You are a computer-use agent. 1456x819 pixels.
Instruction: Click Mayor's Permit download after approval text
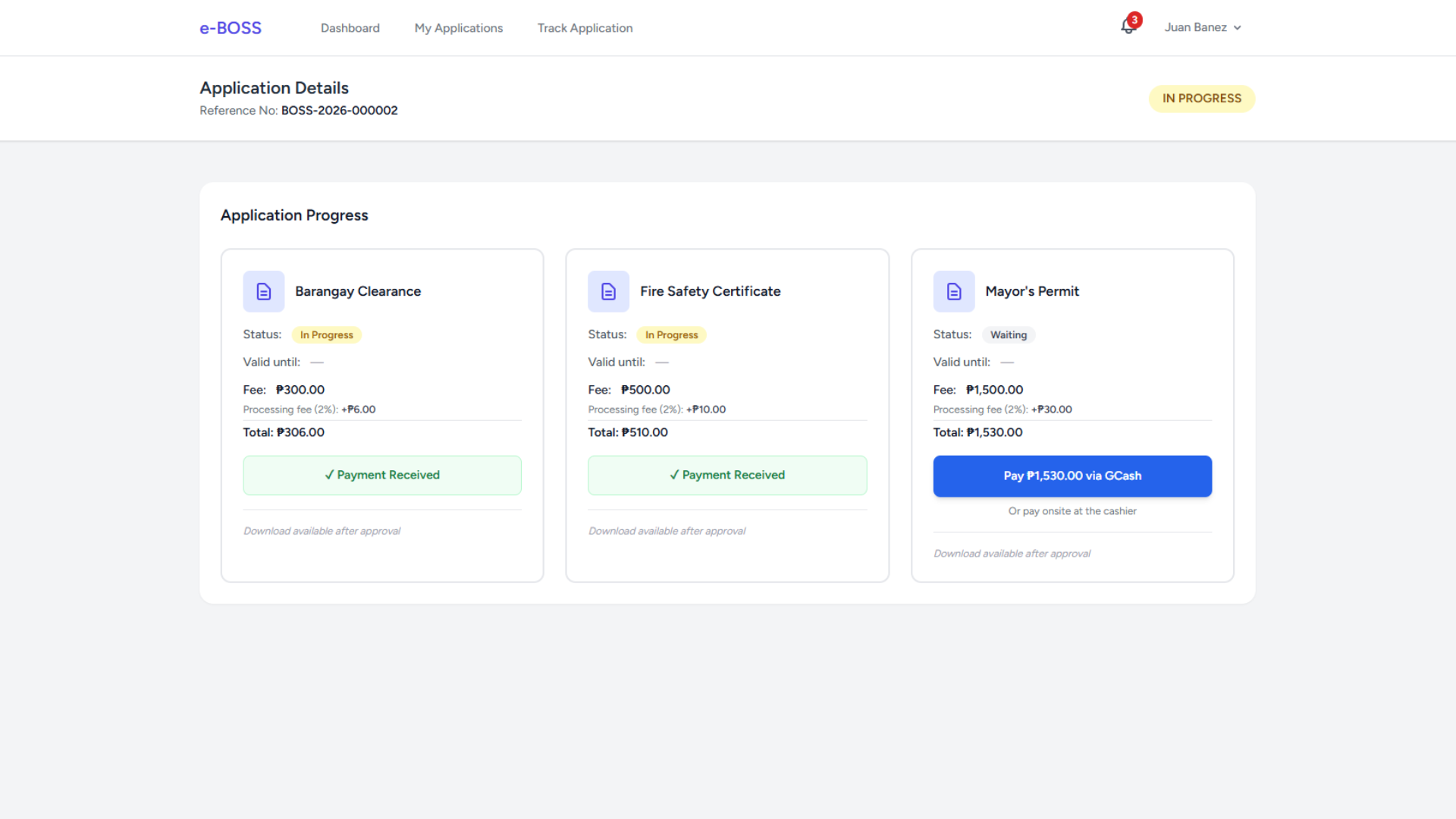click(1012, 554)
